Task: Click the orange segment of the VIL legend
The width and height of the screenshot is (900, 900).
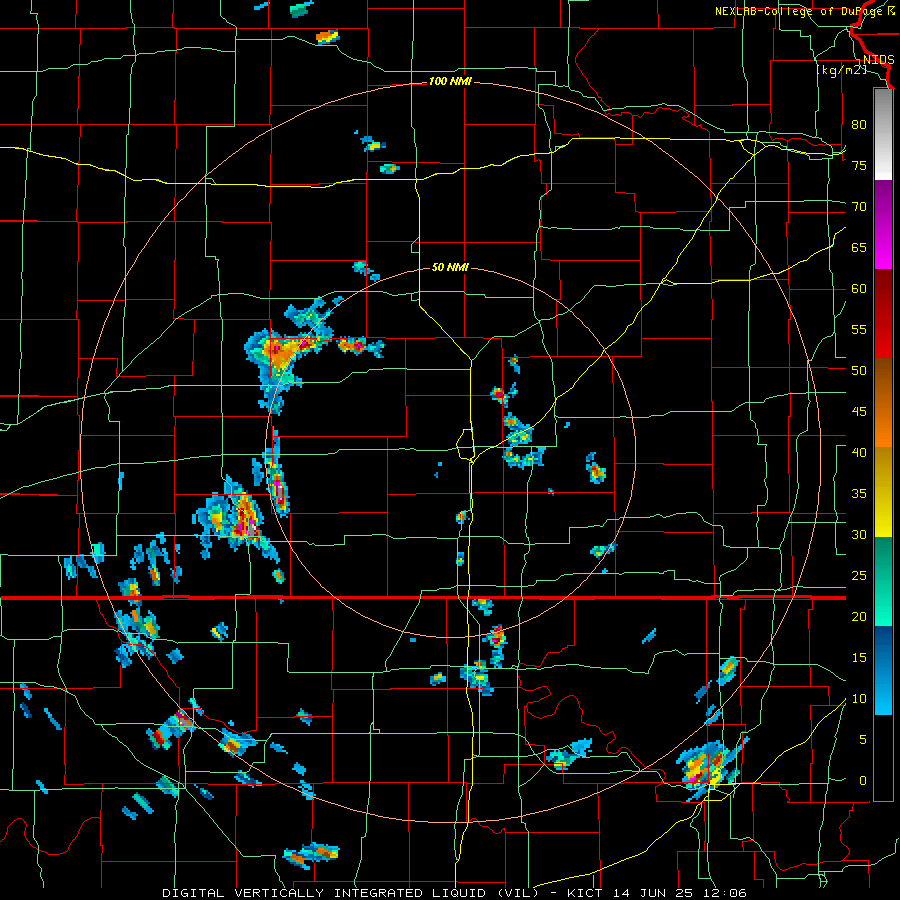Action: pos(883,402)
